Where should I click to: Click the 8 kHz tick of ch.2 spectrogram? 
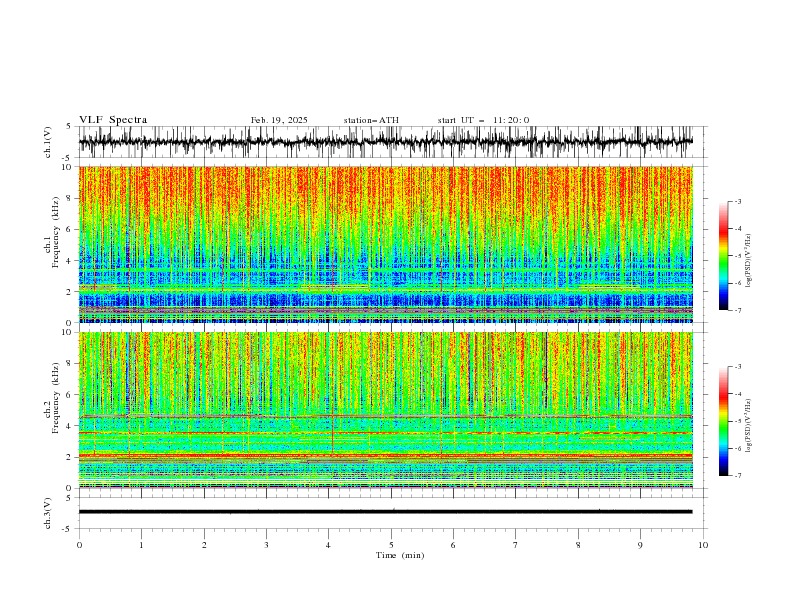(70, 364)
